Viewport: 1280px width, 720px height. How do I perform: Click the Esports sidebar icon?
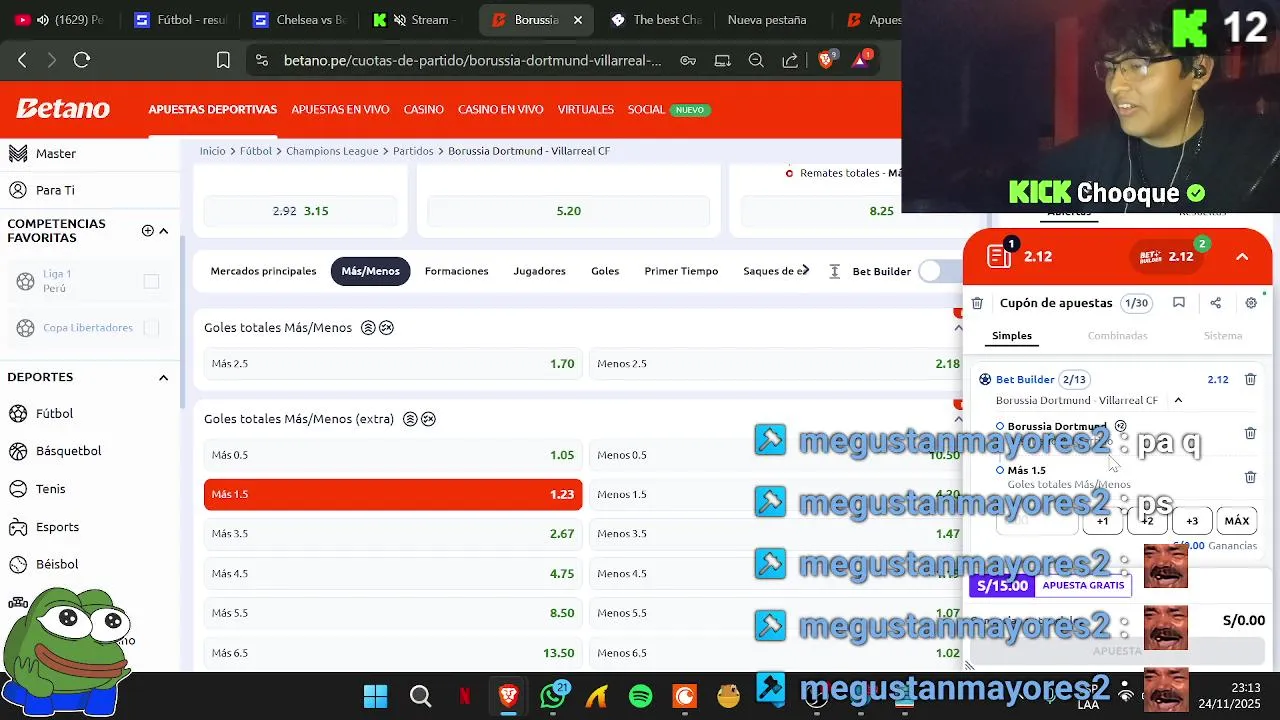pos(17,527)
